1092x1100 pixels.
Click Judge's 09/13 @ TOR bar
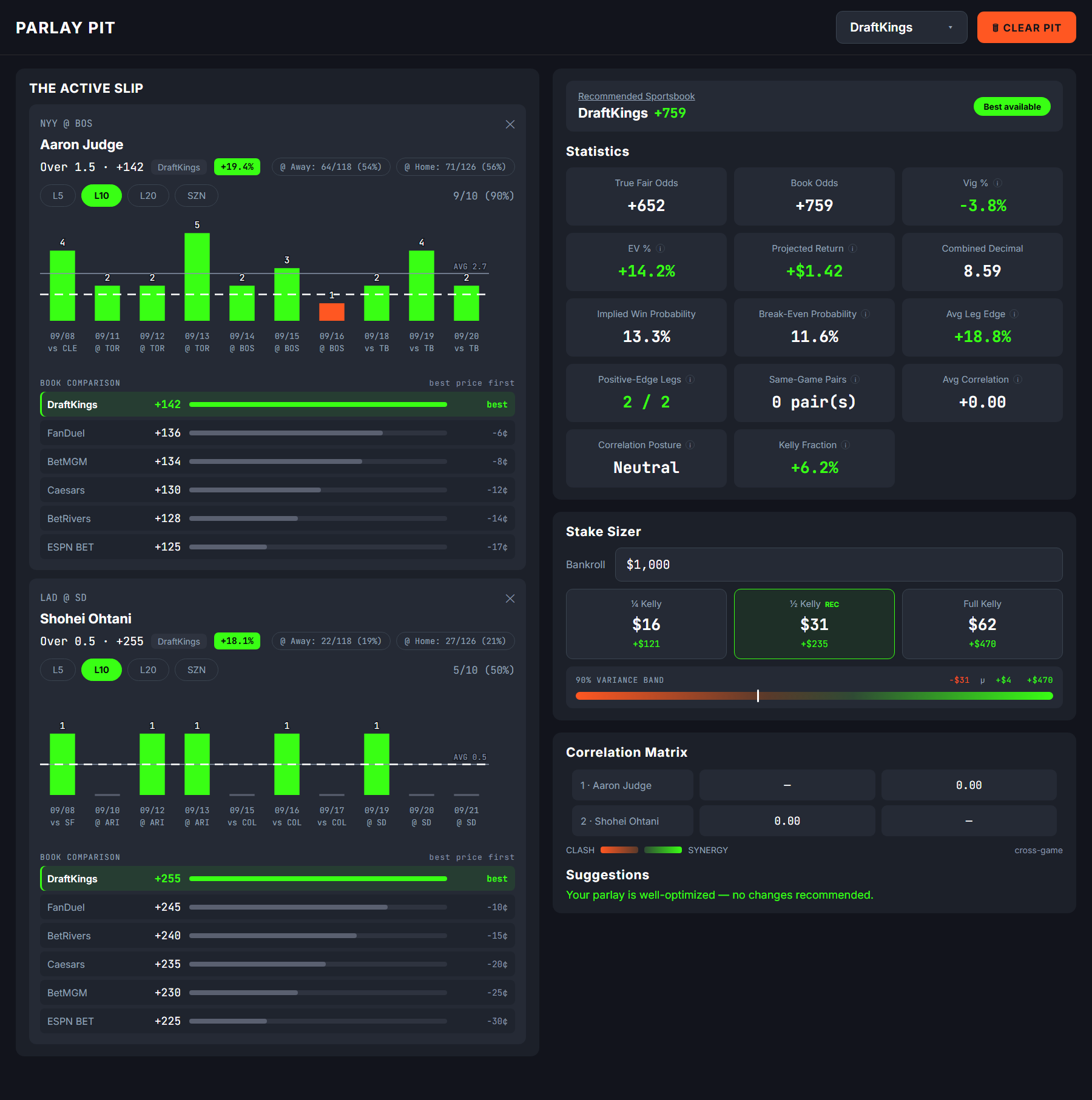coord(197,277)
